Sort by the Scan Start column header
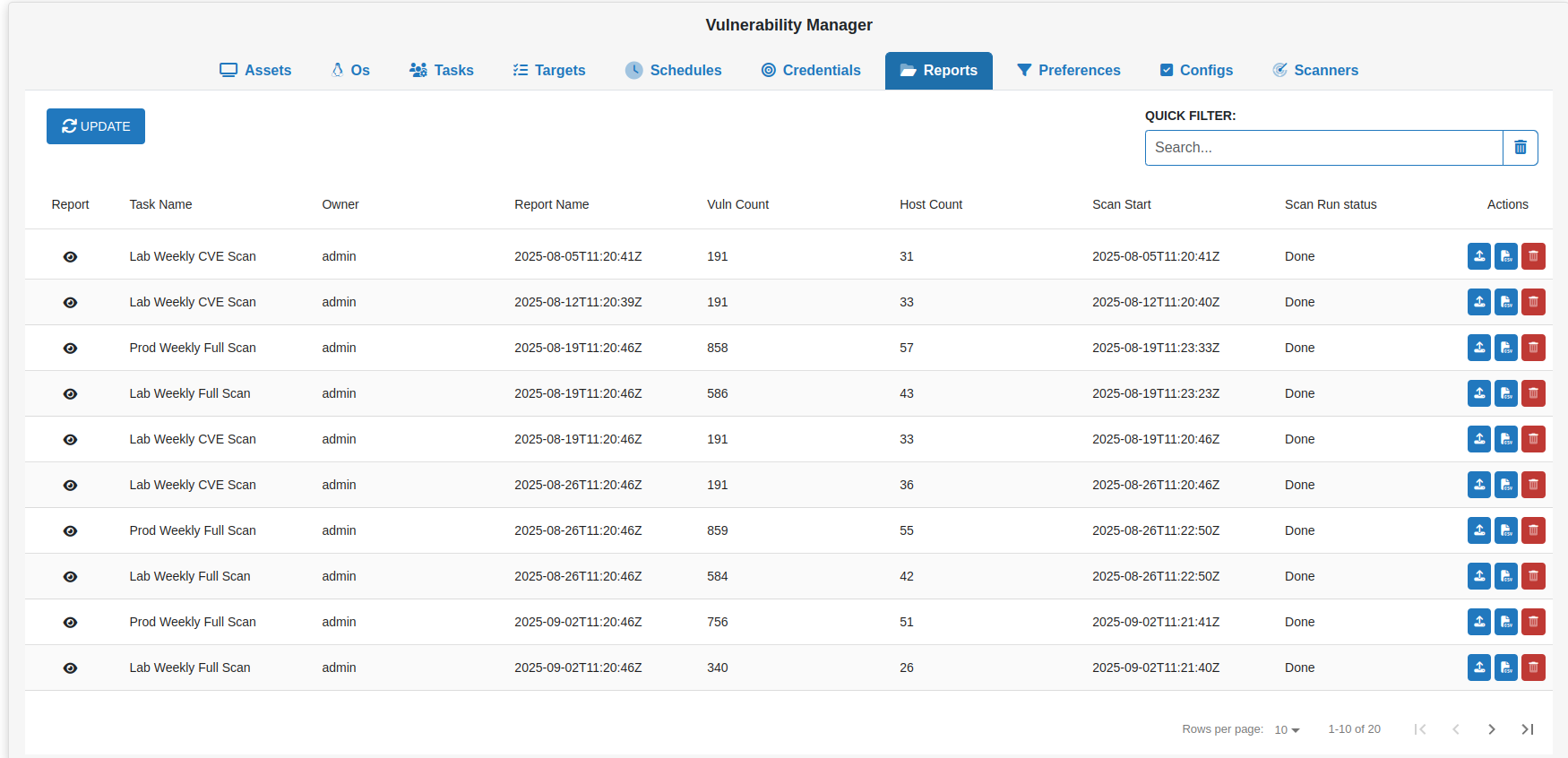 [1121, 204]
